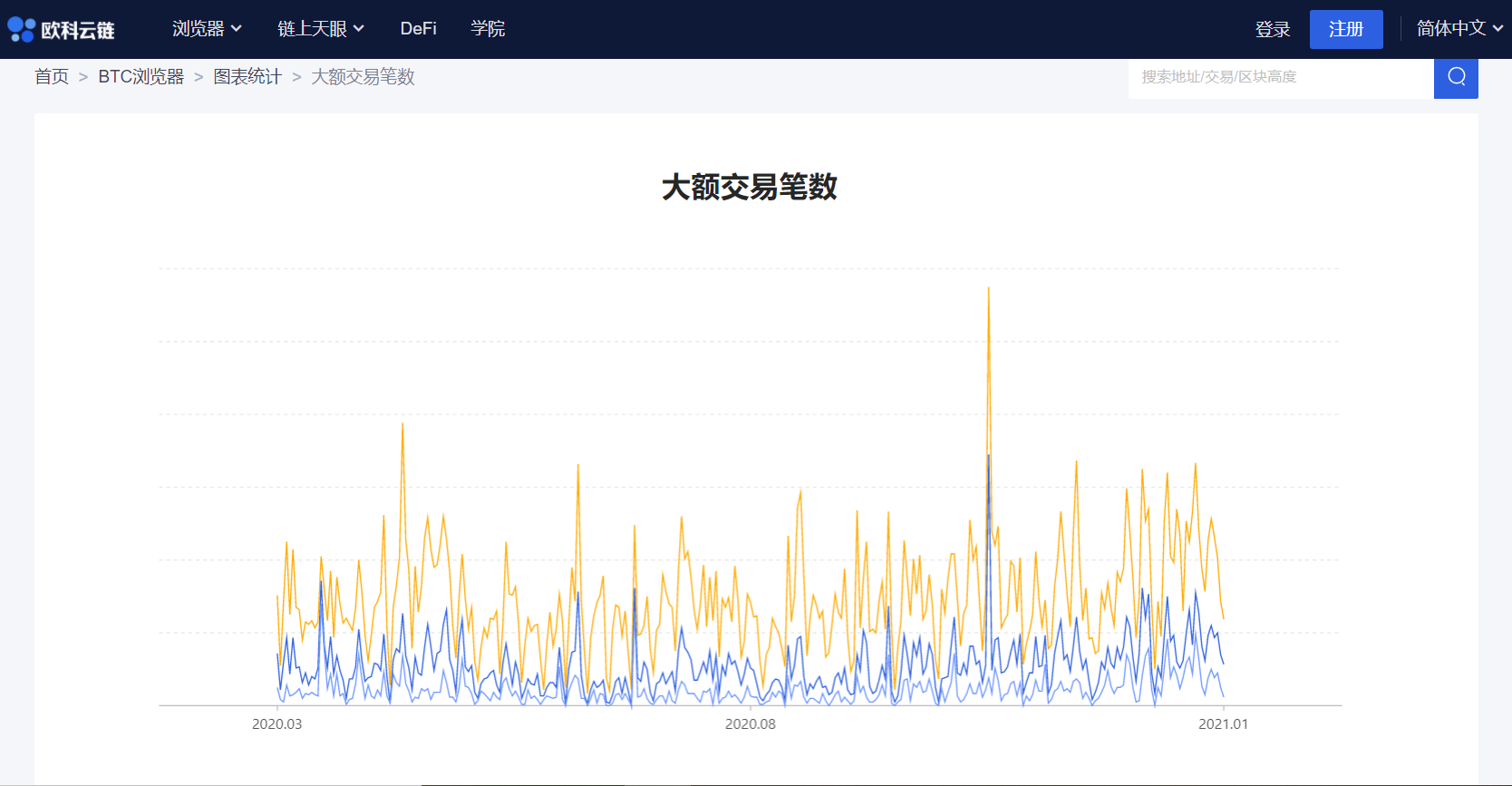
Task: Click the 2020.03 x-axis label
Action: pos(276,724)
